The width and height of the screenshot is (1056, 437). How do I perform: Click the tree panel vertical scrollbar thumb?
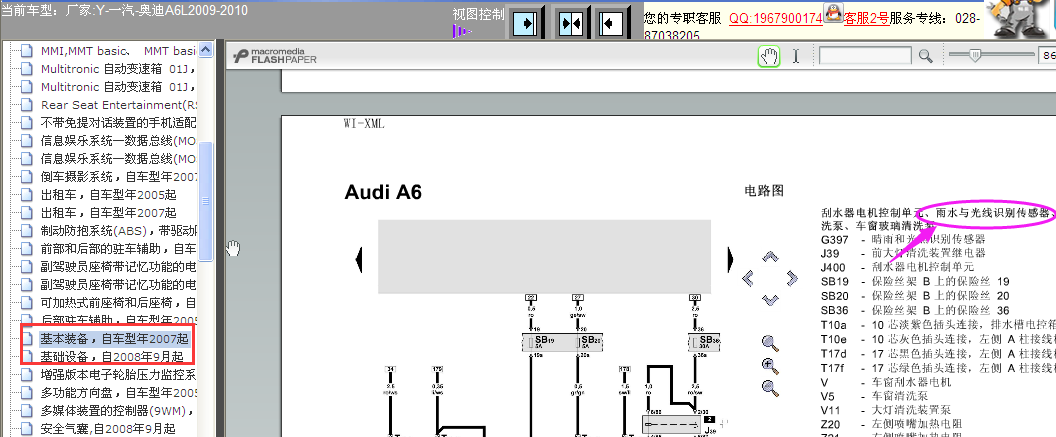(206, 201)
